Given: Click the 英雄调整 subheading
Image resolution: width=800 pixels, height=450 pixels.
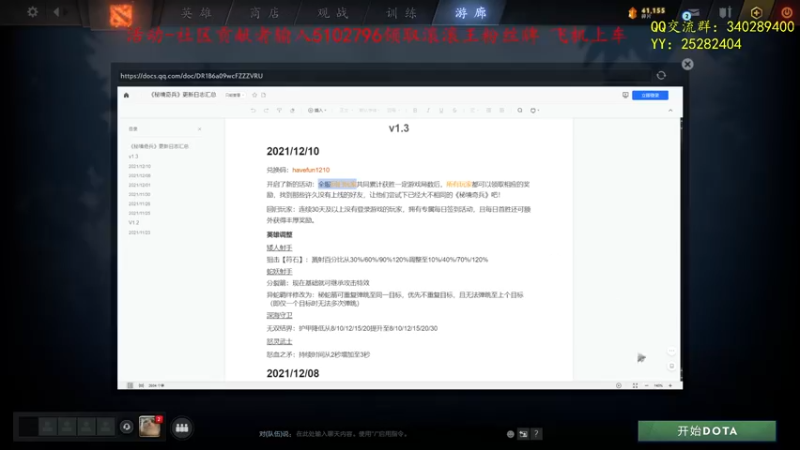Looking at the screenshot, I should coord(279,235).
